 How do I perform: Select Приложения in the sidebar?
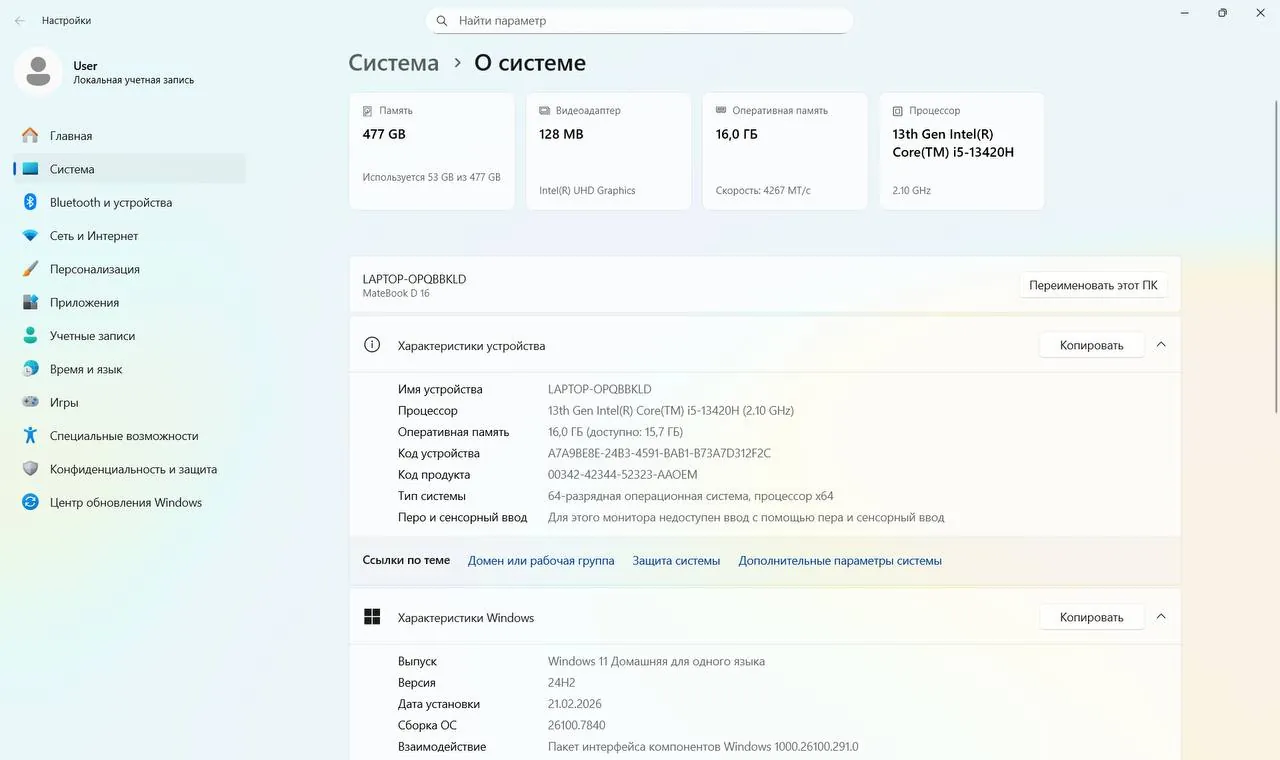130,302
